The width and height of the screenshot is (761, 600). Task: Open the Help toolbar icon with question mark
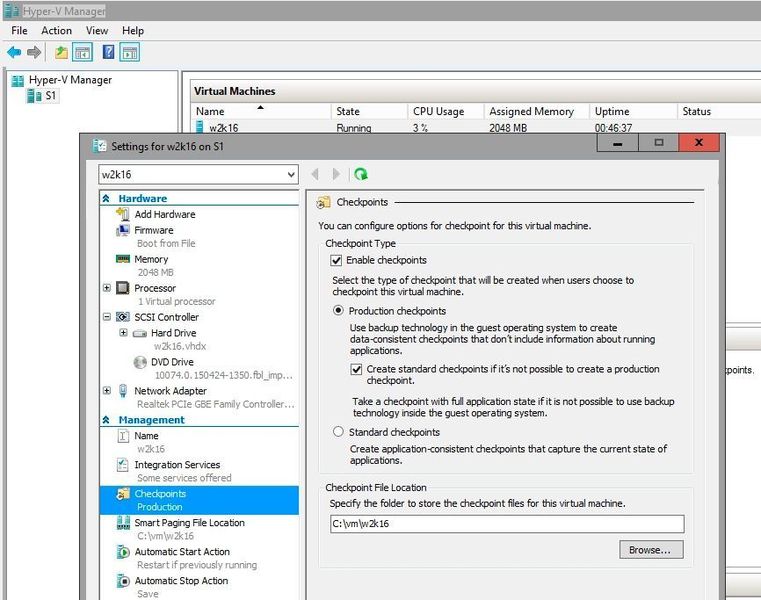[x=109, y=52]
